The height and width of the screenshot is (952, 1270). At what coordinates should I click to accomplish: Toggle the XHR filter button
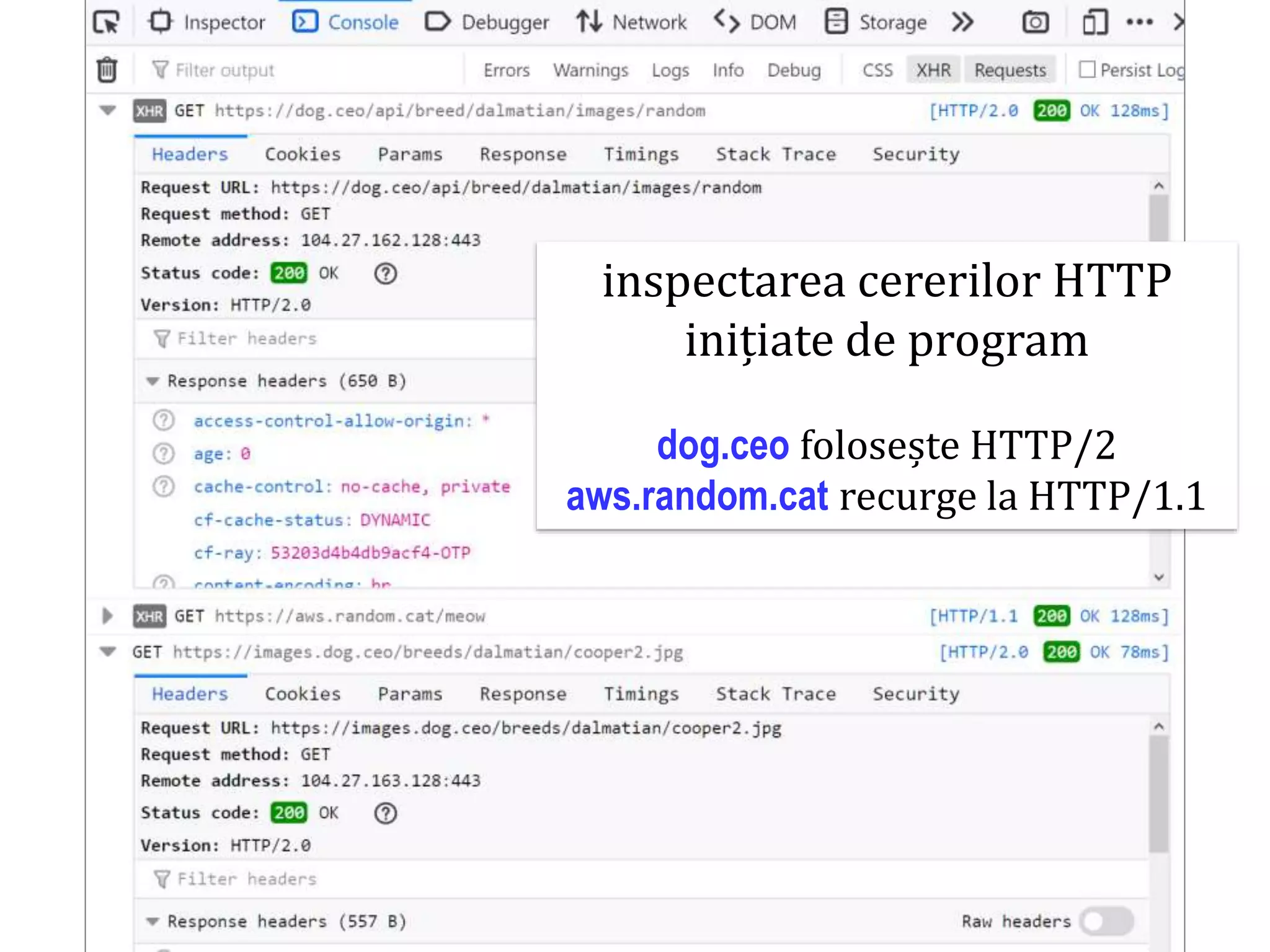coord(933,70)
